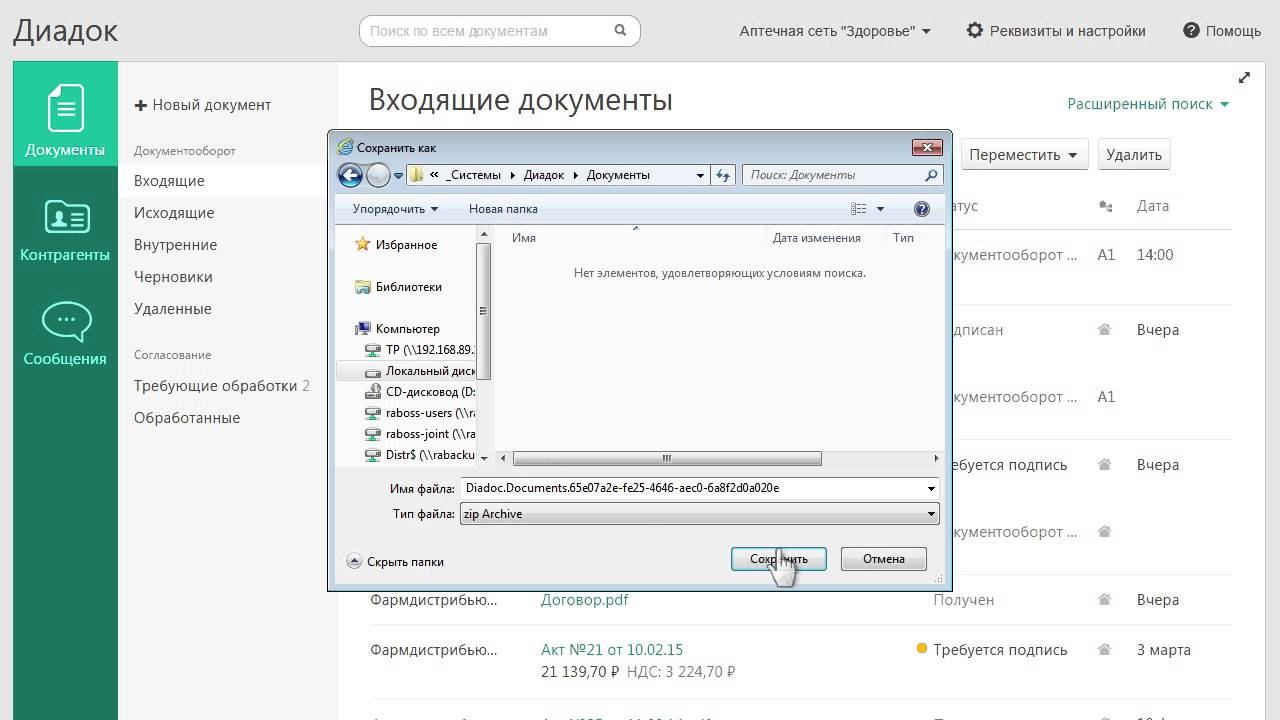Click the Диадок segment in the address path

coord(545,175)
